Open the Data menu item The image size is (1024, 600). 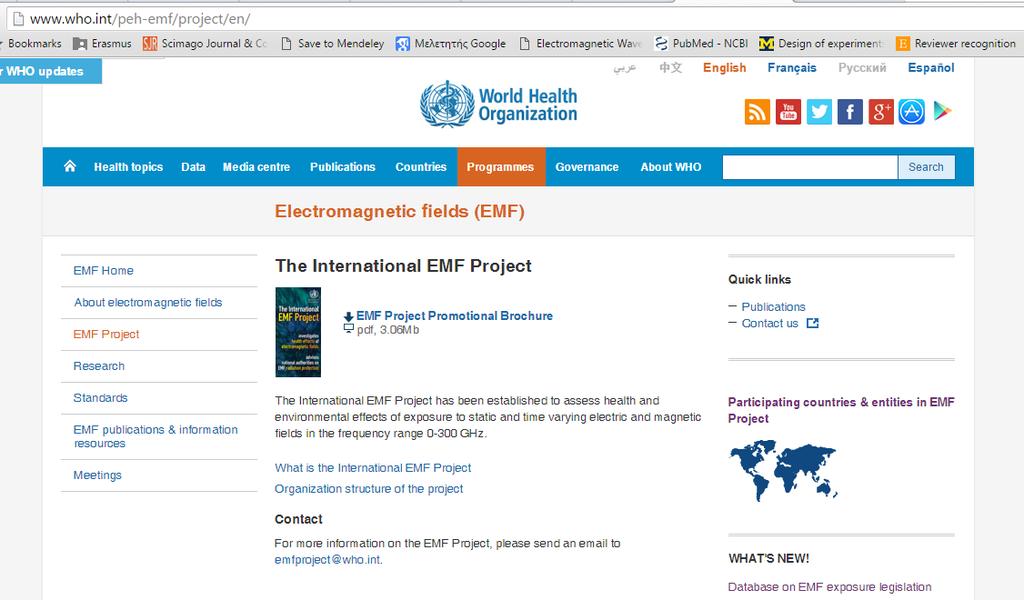[x=193, y=167]
